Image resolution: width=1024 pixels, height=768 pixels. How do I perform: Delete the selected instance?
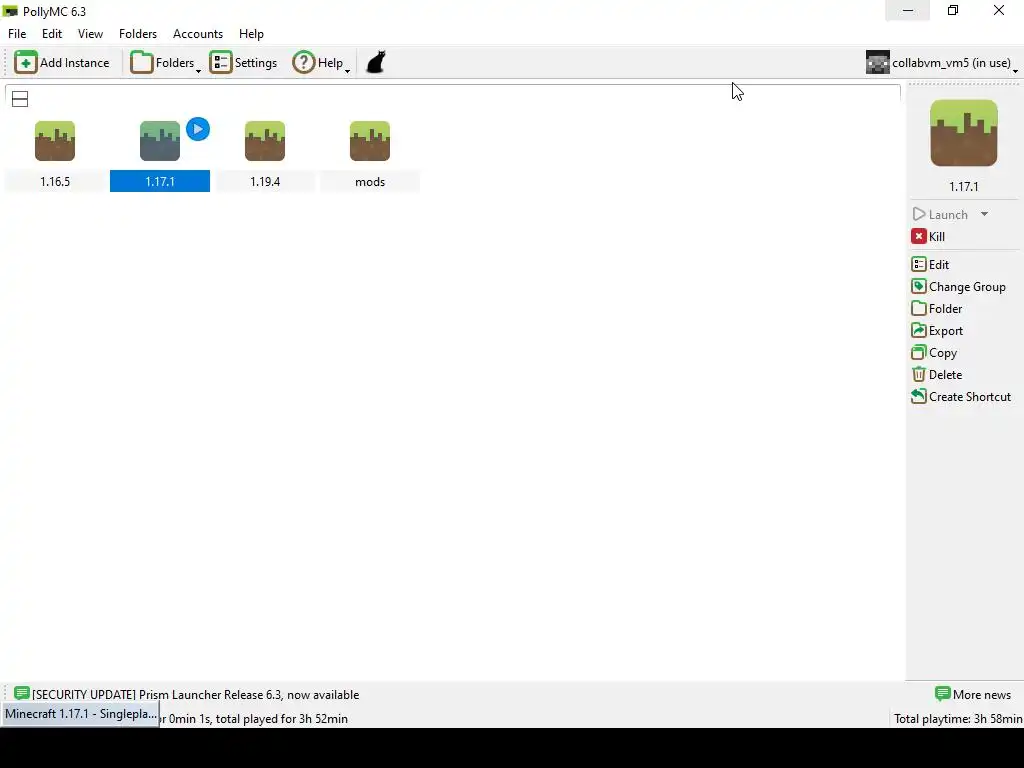click(x=937, y=375)
